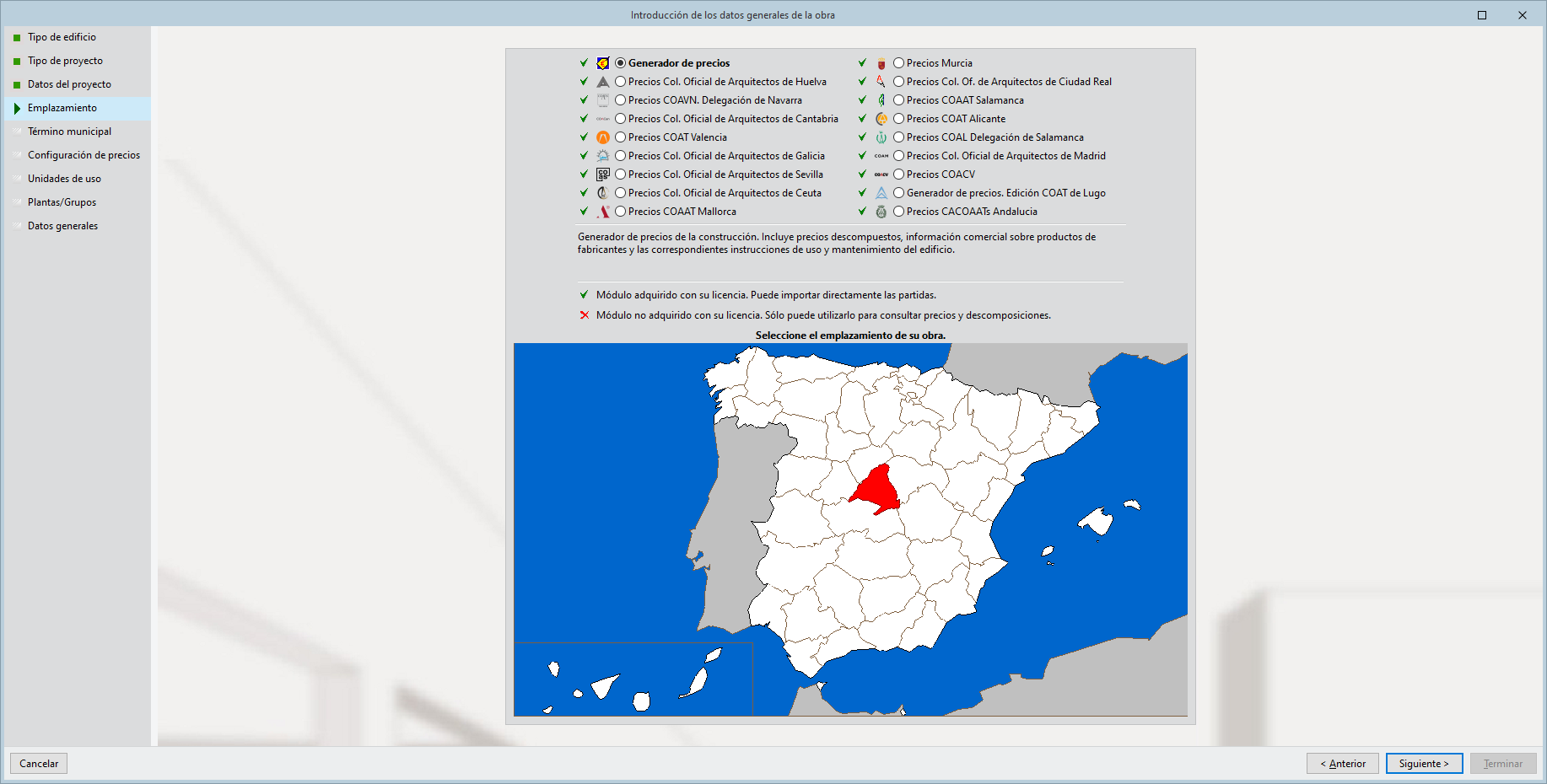Click the Ceuta architects logo icon
Viewport: 1547px width, 784px height.
click(x=603, y=193)
